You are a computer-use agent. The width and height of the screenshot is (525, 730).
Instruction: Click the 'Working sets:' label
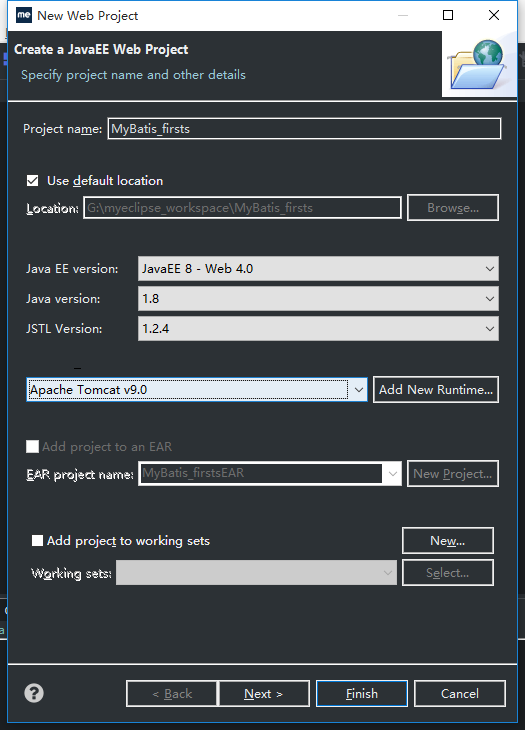click(71, 573)
